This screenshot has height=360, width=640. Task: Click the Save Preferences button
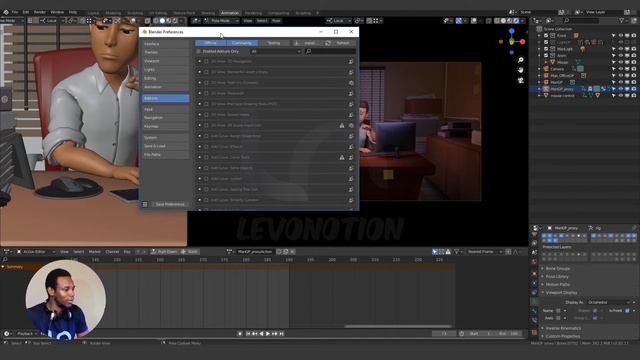(x=170, y=204)
